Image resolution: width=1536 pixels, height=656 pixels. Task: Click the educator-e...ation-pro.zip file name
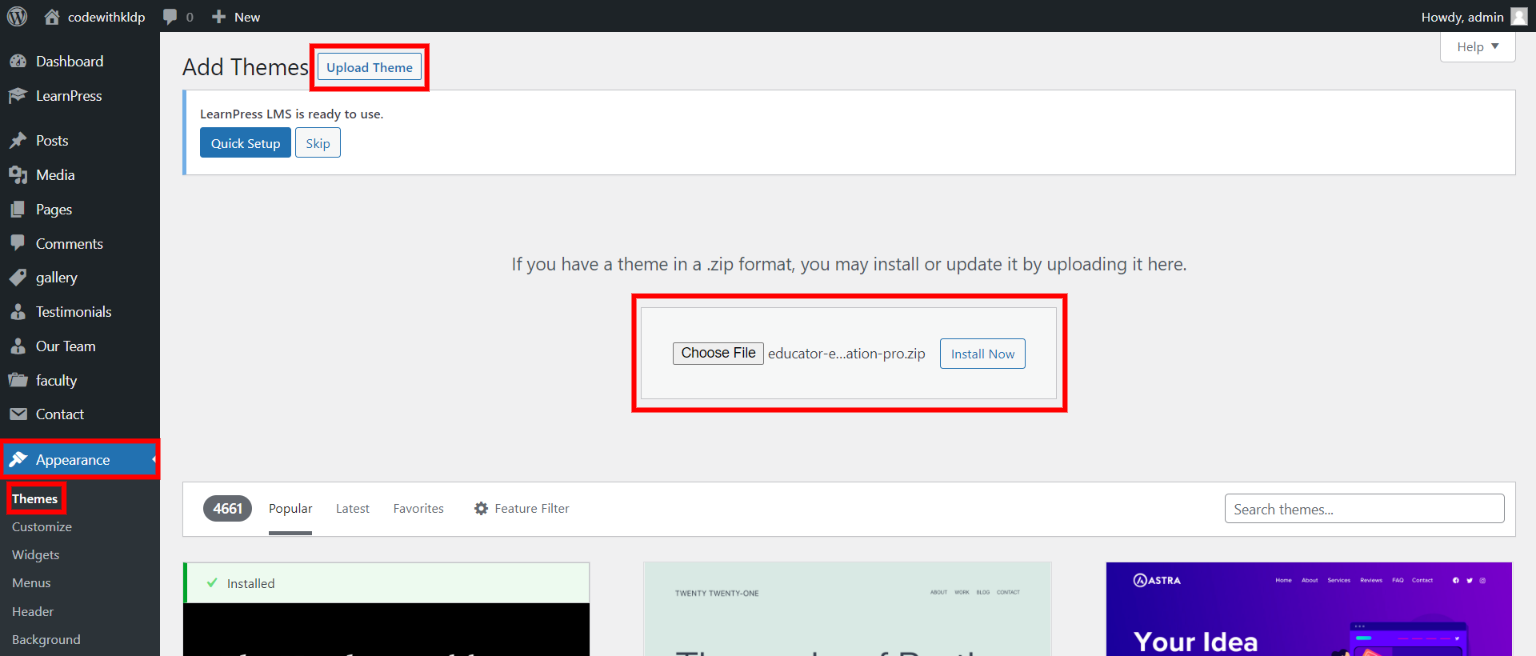coord(847,354)
